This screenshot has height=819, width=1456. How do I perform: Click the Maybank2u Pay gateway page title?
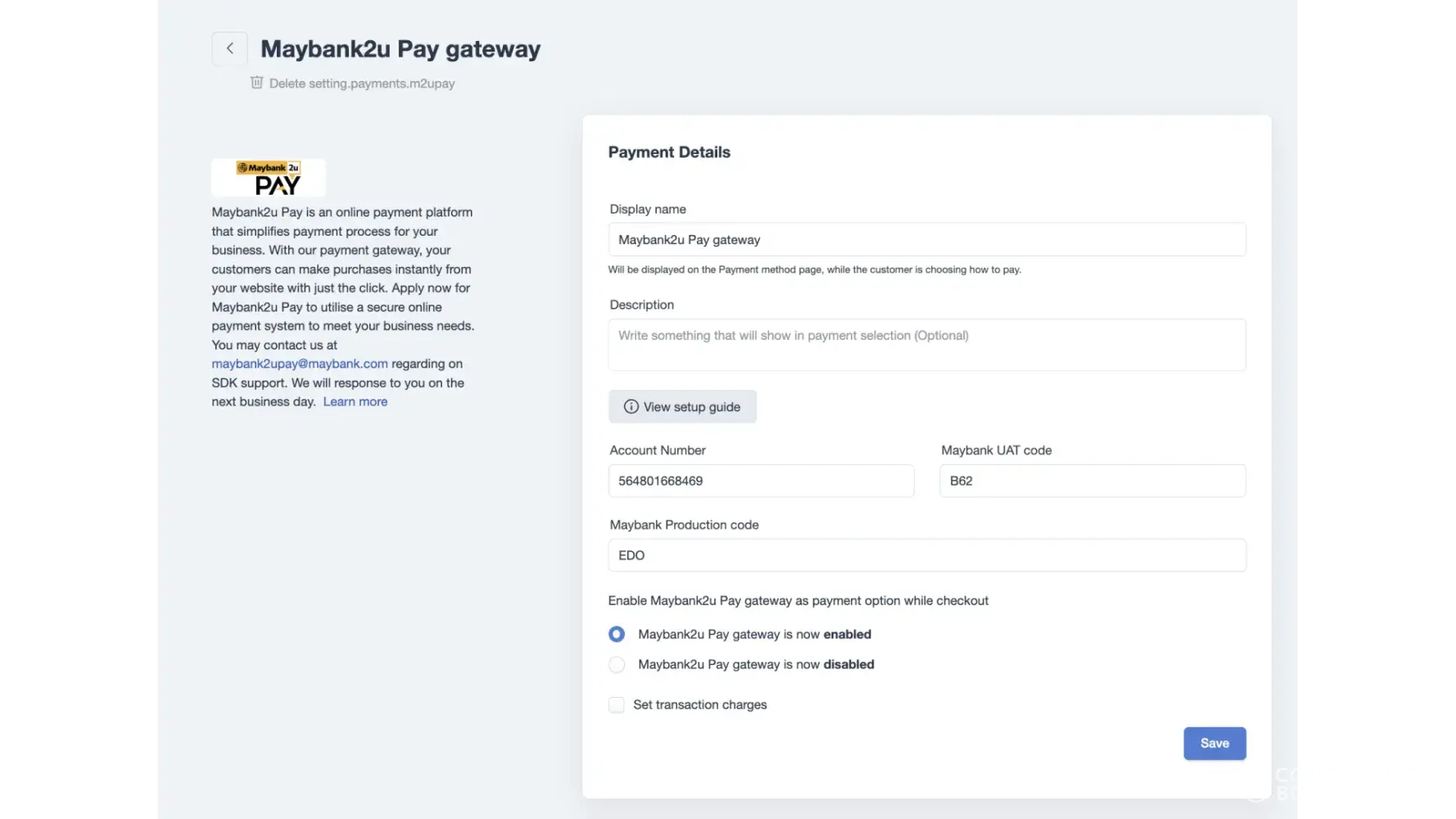[400, 49]
